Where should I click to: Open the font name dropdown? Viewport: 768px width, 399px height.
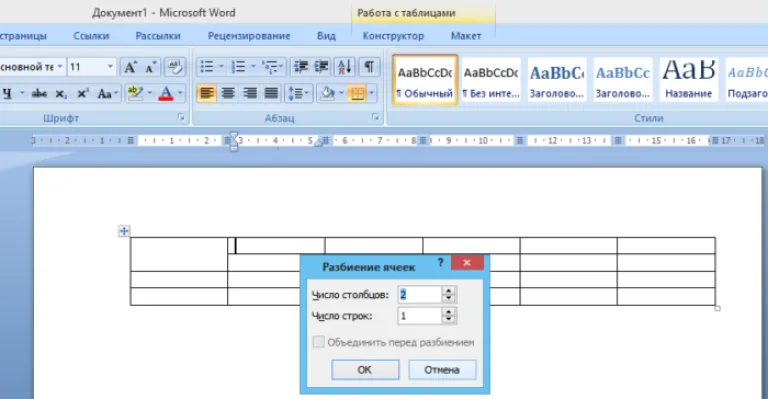pos(60,67)
